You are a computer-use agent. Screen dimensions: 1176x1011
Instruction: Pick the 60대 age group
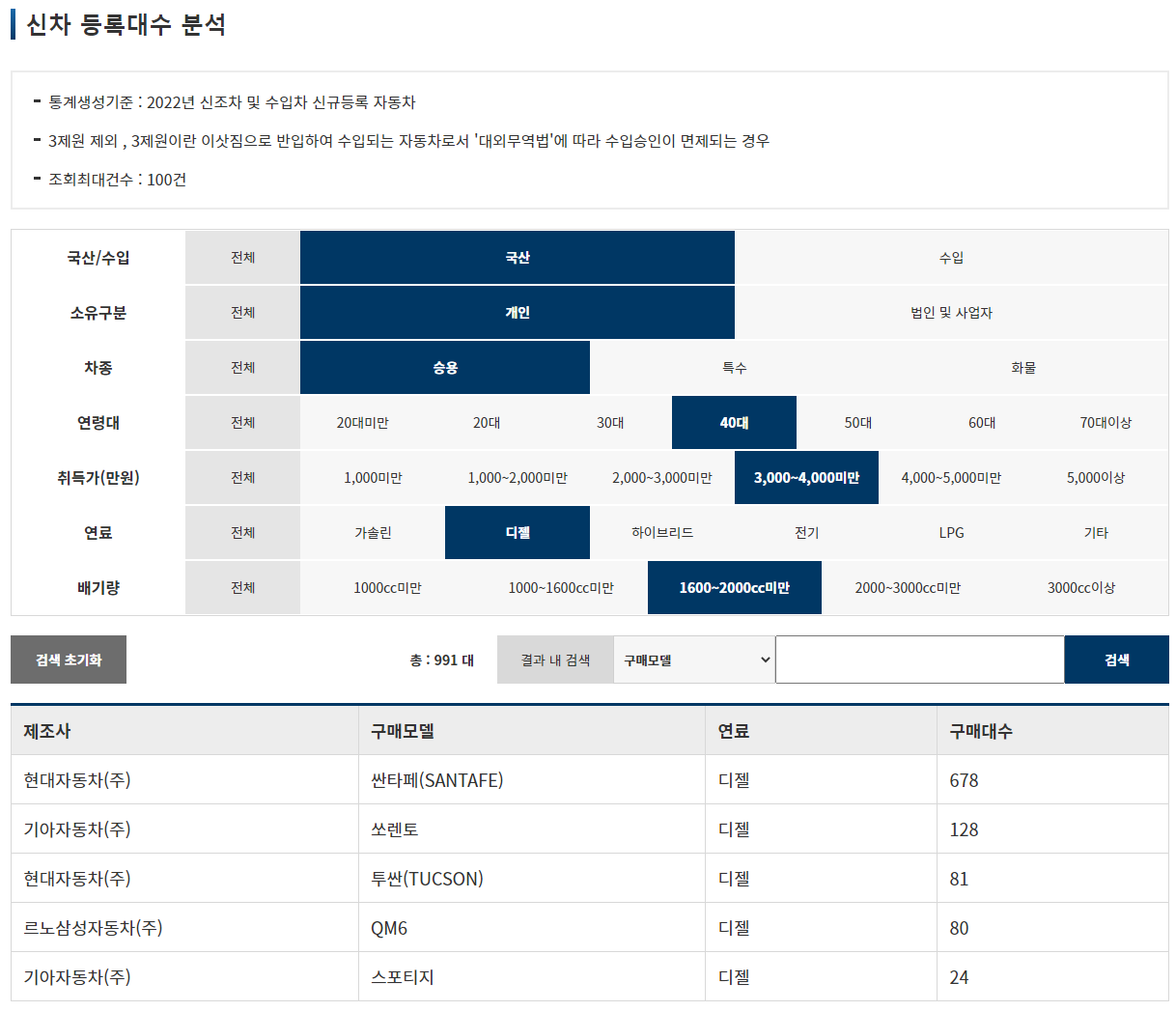pos(982,423)
